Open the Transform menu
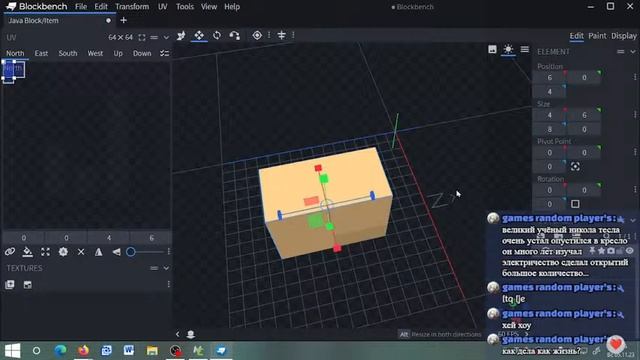Image resolution: width=640 pixels, height=360 pixels. (x=132, y=7)
